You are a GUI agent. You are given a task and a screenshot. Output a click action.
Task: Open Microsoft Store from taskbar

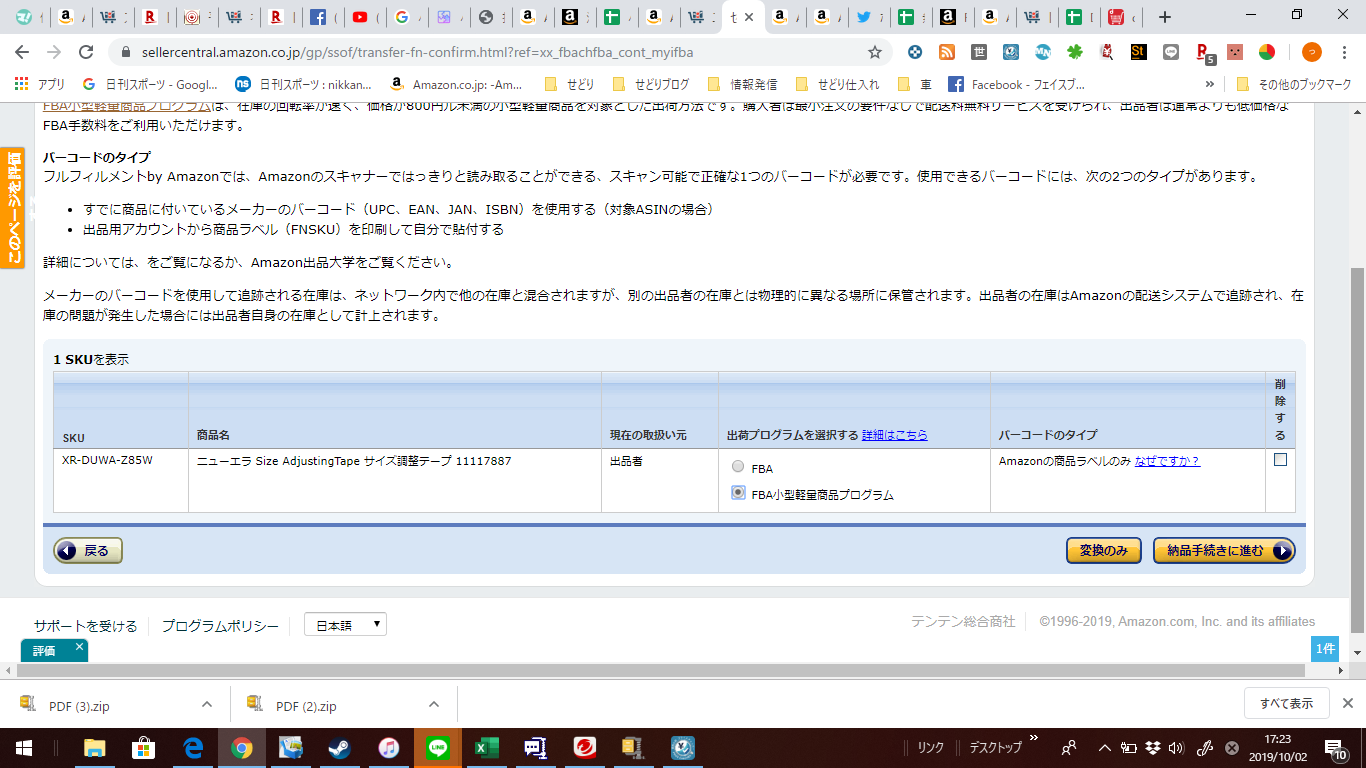(x=144, y=747)
